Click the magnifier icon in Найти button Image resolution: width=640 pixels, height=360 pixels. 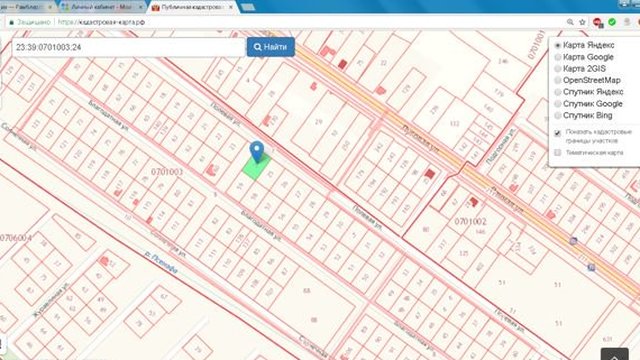[x=258, y=47]
